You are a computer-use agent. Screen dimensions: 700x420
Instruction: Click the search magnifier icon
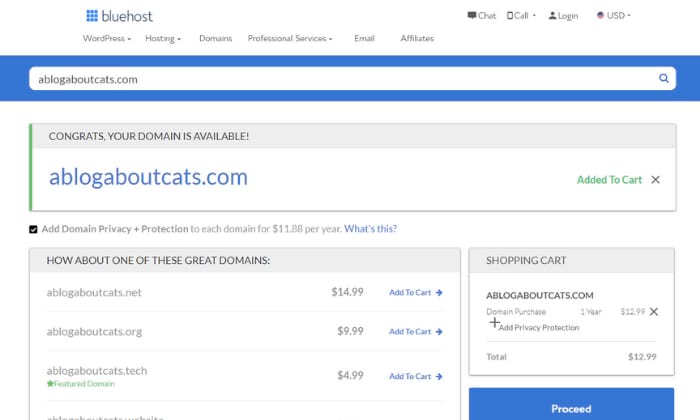click(x=664, y=79)
